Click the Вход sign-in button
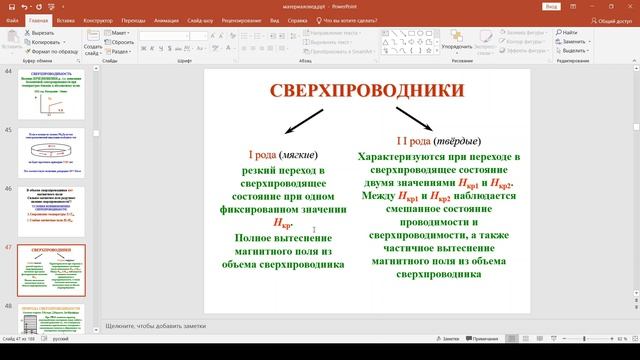The image size is (640, 360). click(x=551, y=7)
